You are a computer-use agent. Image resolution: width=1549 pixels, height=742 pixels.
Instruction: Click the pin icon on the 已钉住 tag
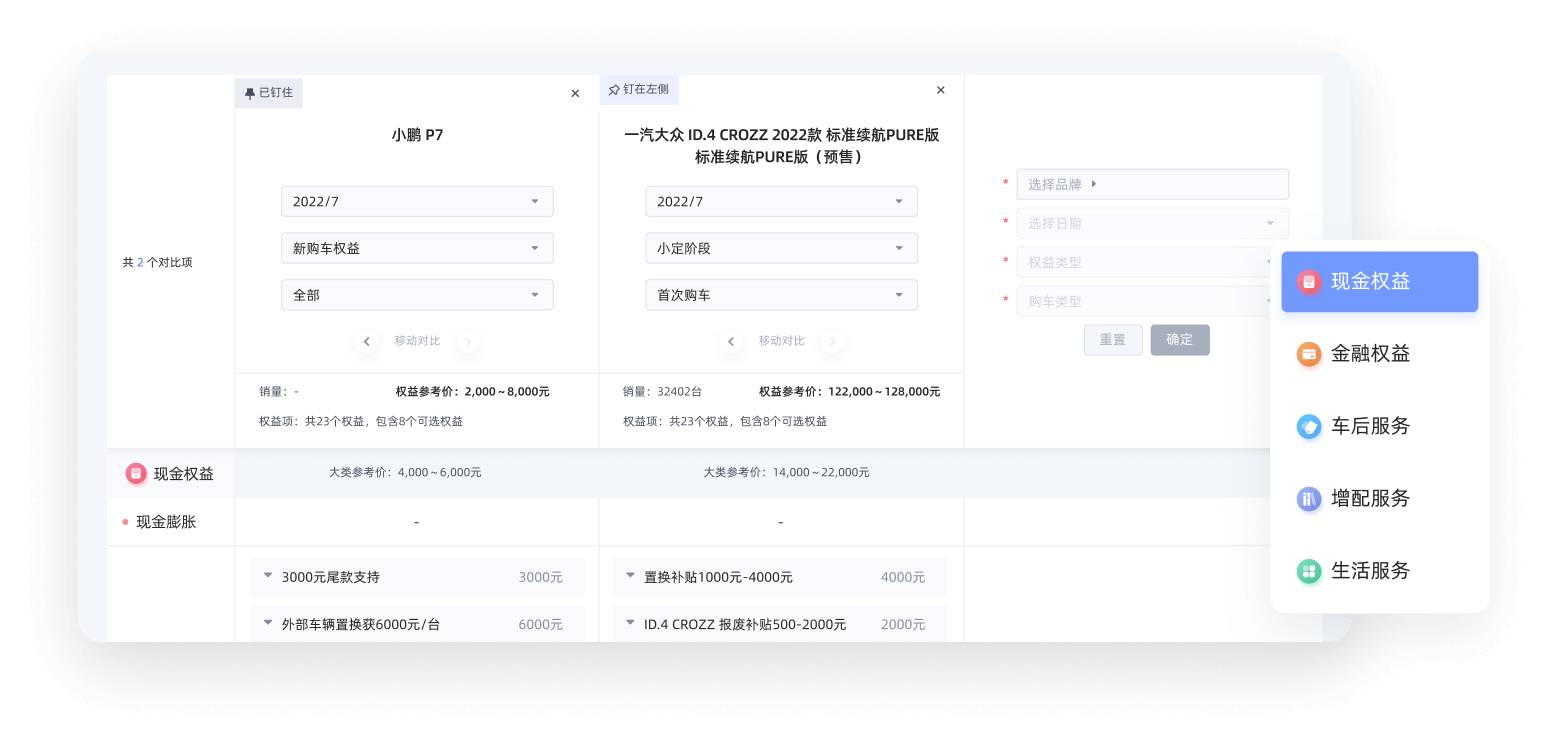point(250,92)
